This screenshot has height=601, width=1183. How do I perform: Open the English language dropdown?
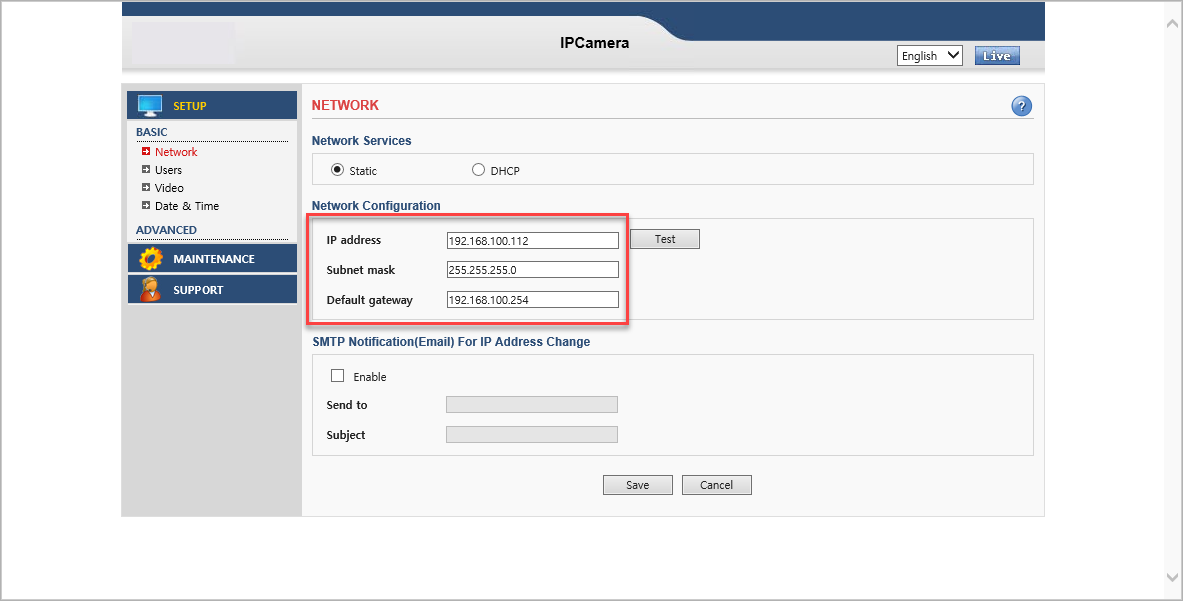point(930,56)
